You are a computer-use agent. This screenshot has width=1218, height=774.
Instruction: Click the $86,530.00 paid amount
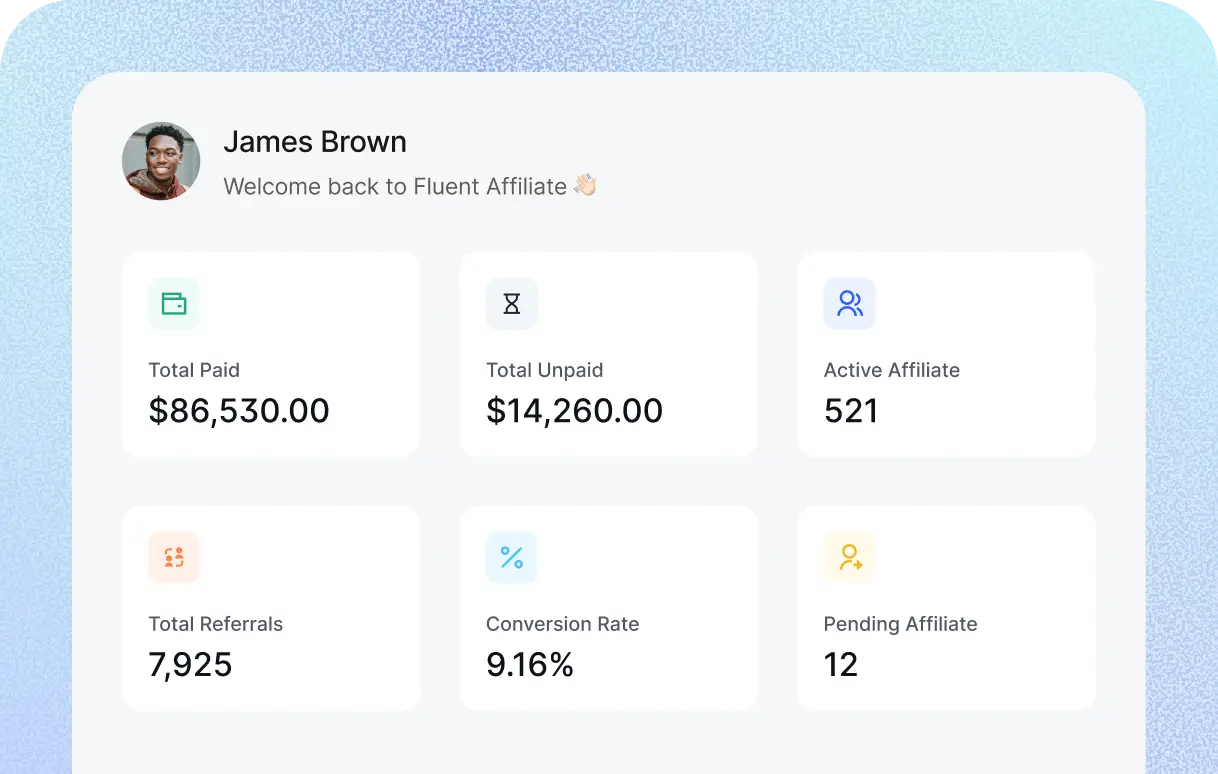point(239,411)
